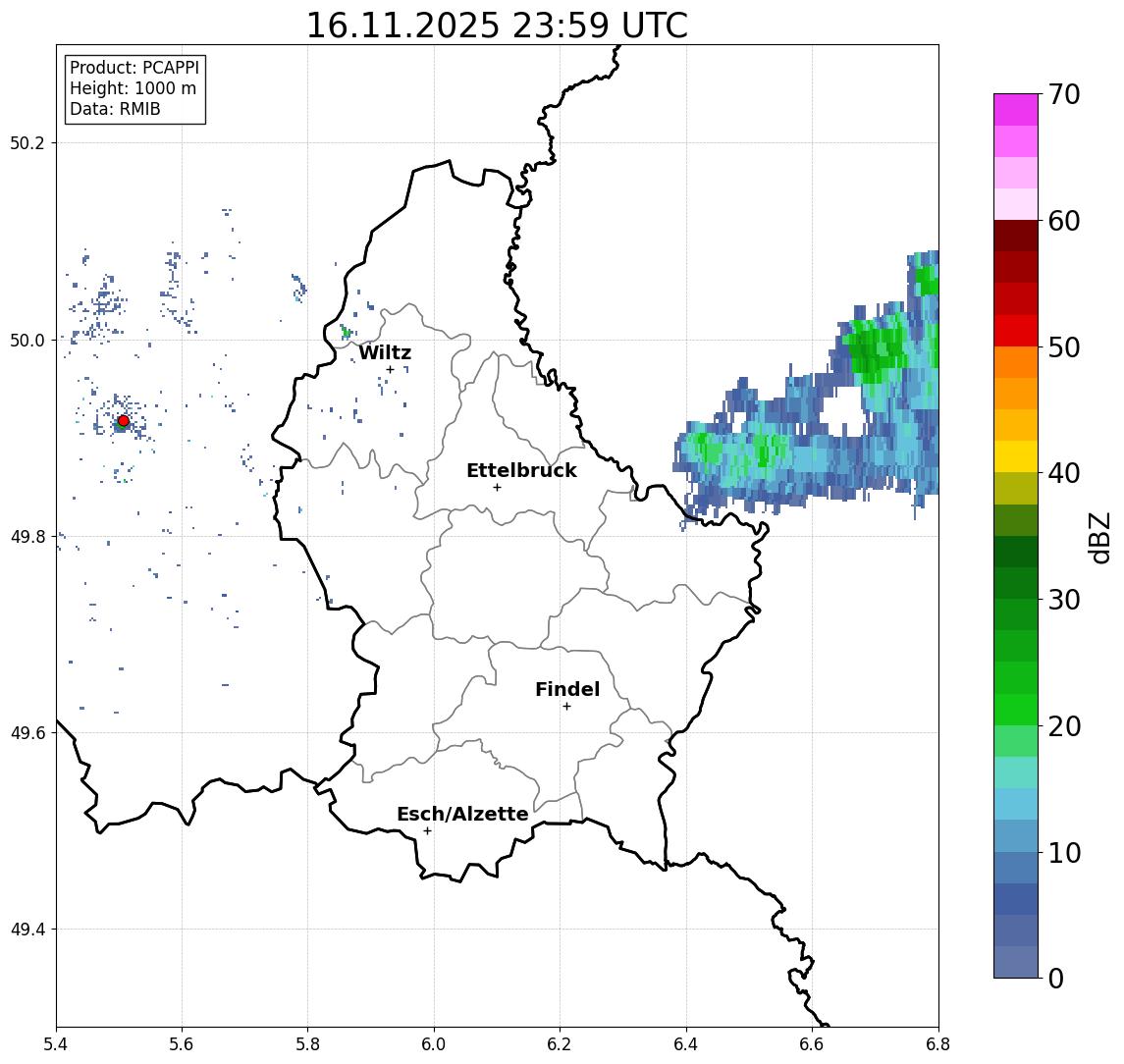Click the orange colorbar swatch below 50
Viewport: 1124px width, 1064px height.
coord(1016,362)
